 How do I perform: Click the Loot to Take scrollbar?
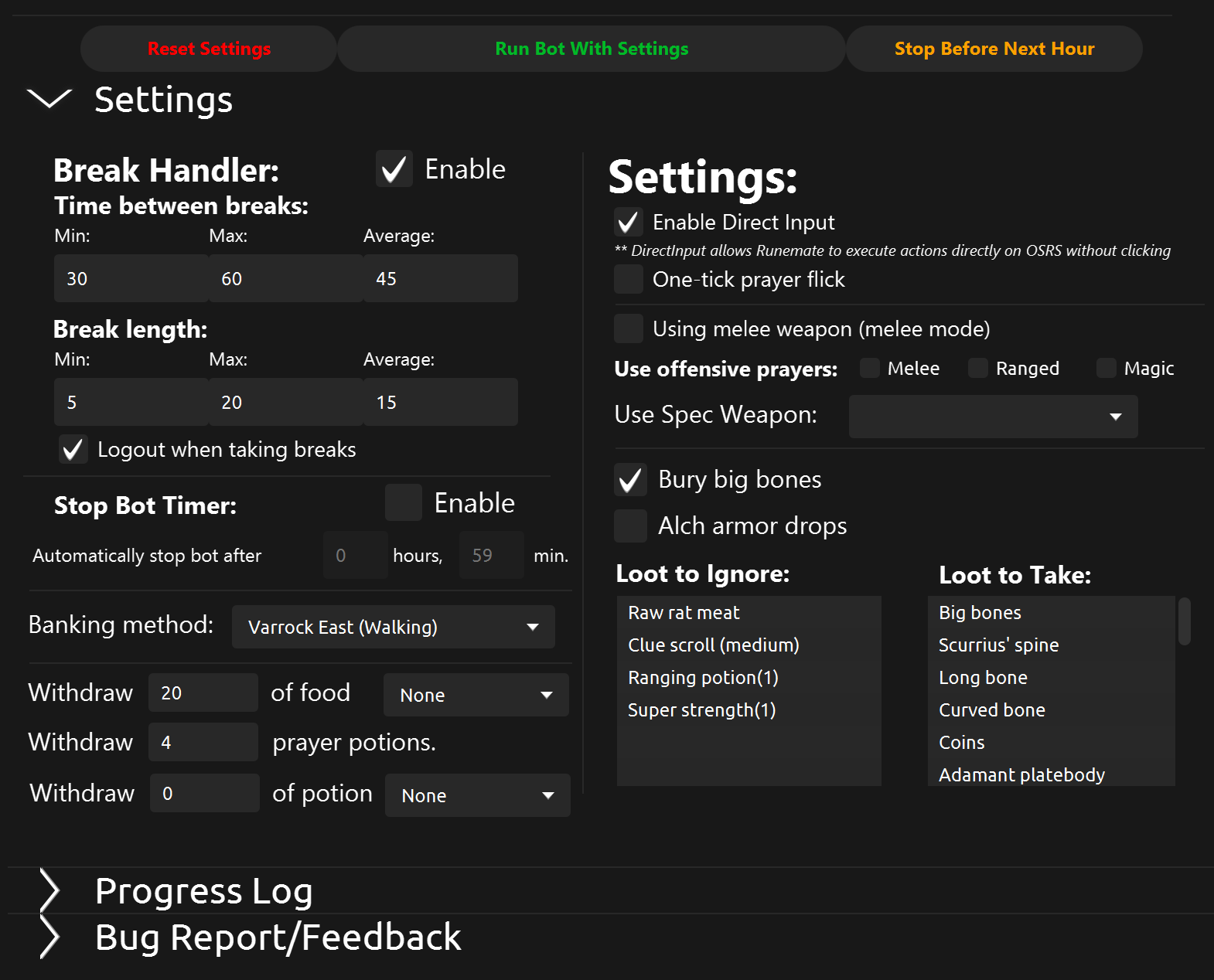(x=1184, y=621)
